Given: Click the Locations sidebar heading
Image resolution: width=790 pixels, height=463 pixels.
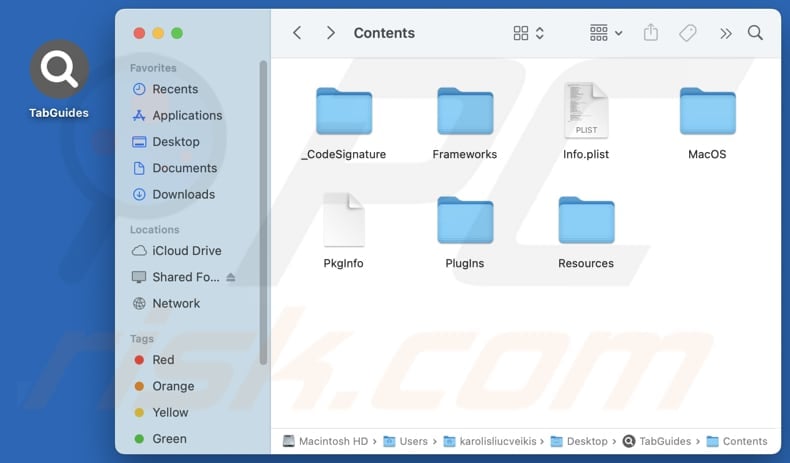Looking at the screenshot, I should pos(155,230).
